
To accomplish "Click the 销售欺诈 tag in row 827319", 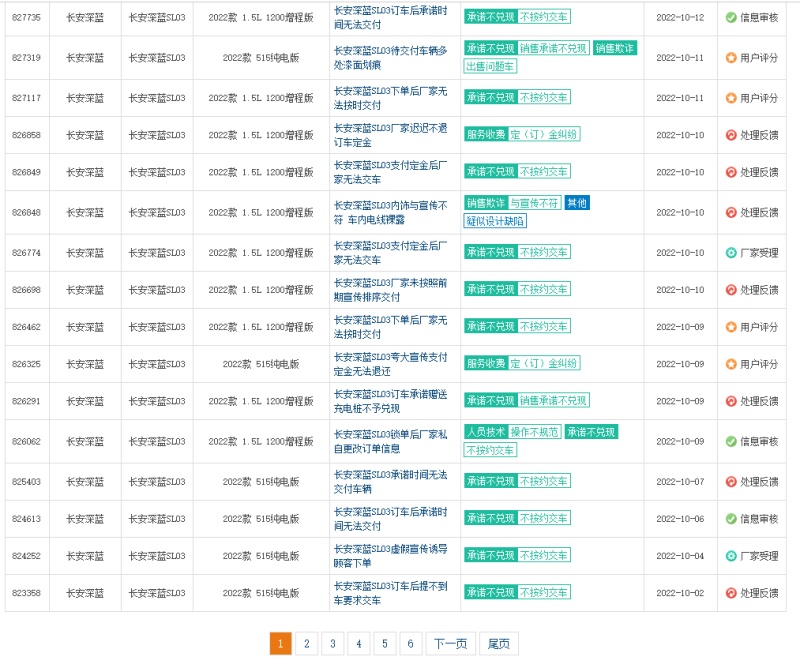I will pos(615,48).
